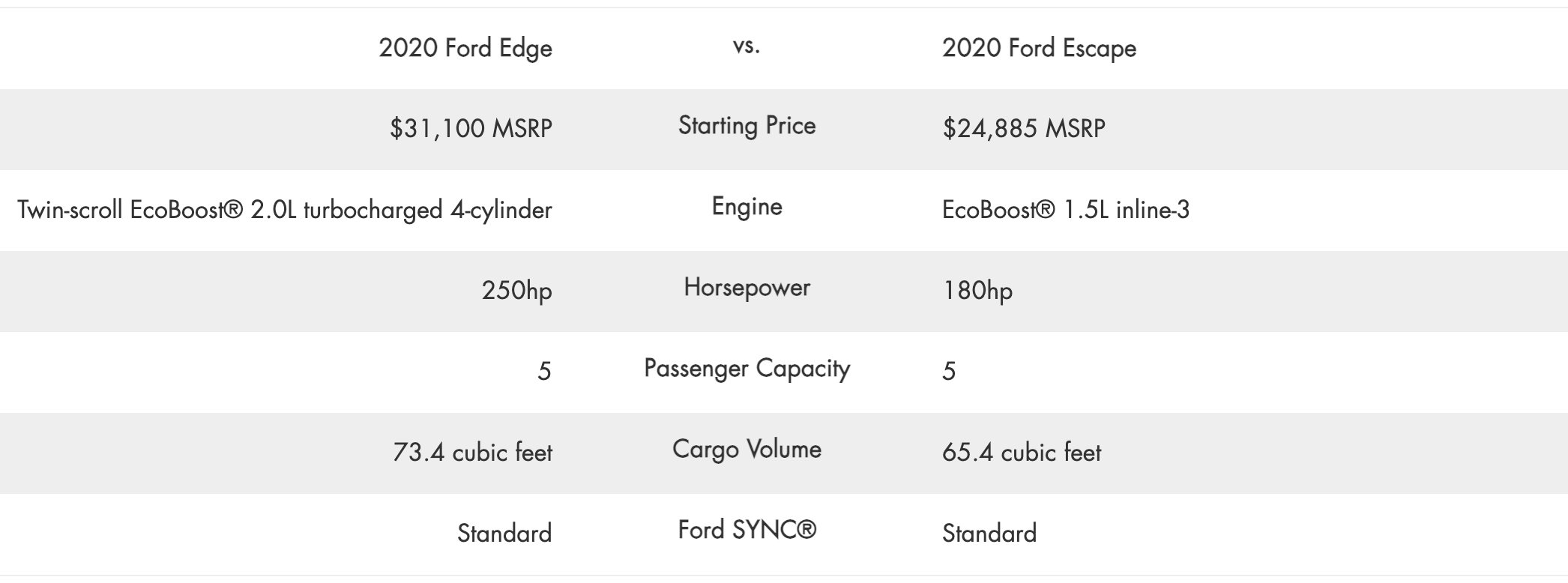Click the 2020 Ford Escape column header
Image resolution: width=1568 pixels, height=583 pixels.
1039,48
